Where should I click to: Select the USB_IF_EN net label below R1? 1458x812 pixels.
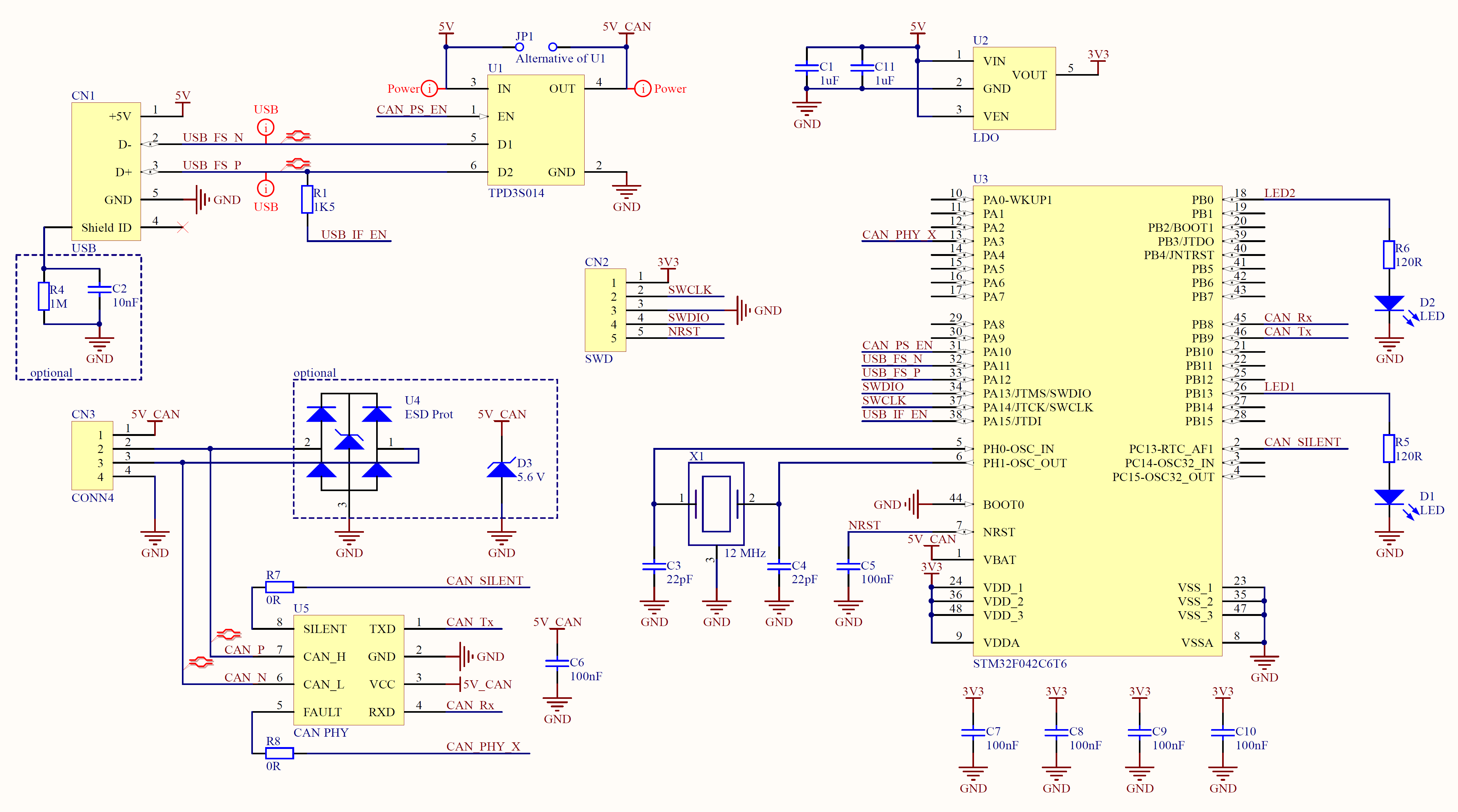354,235
